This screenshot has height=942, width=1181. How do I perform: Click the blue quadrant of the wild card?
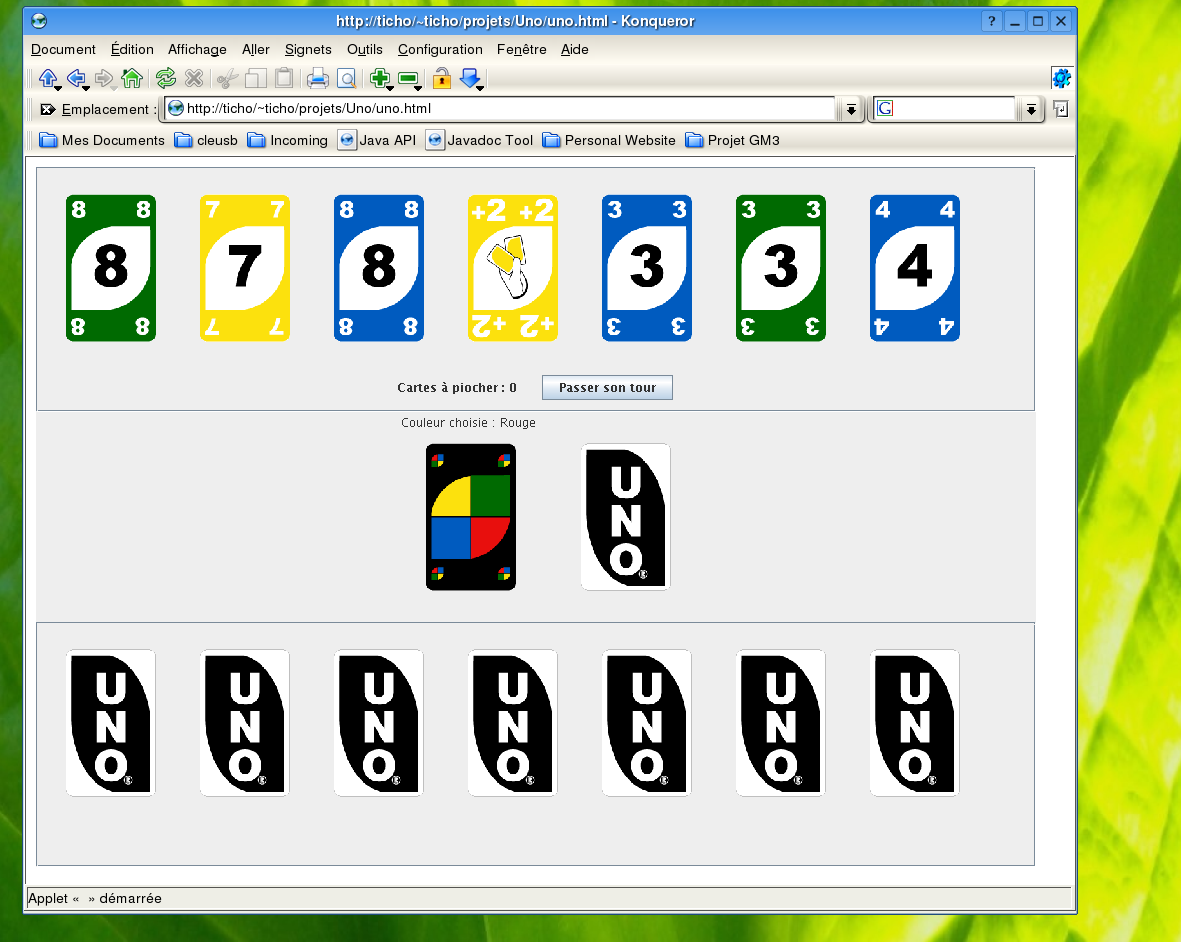coord(451,537)
